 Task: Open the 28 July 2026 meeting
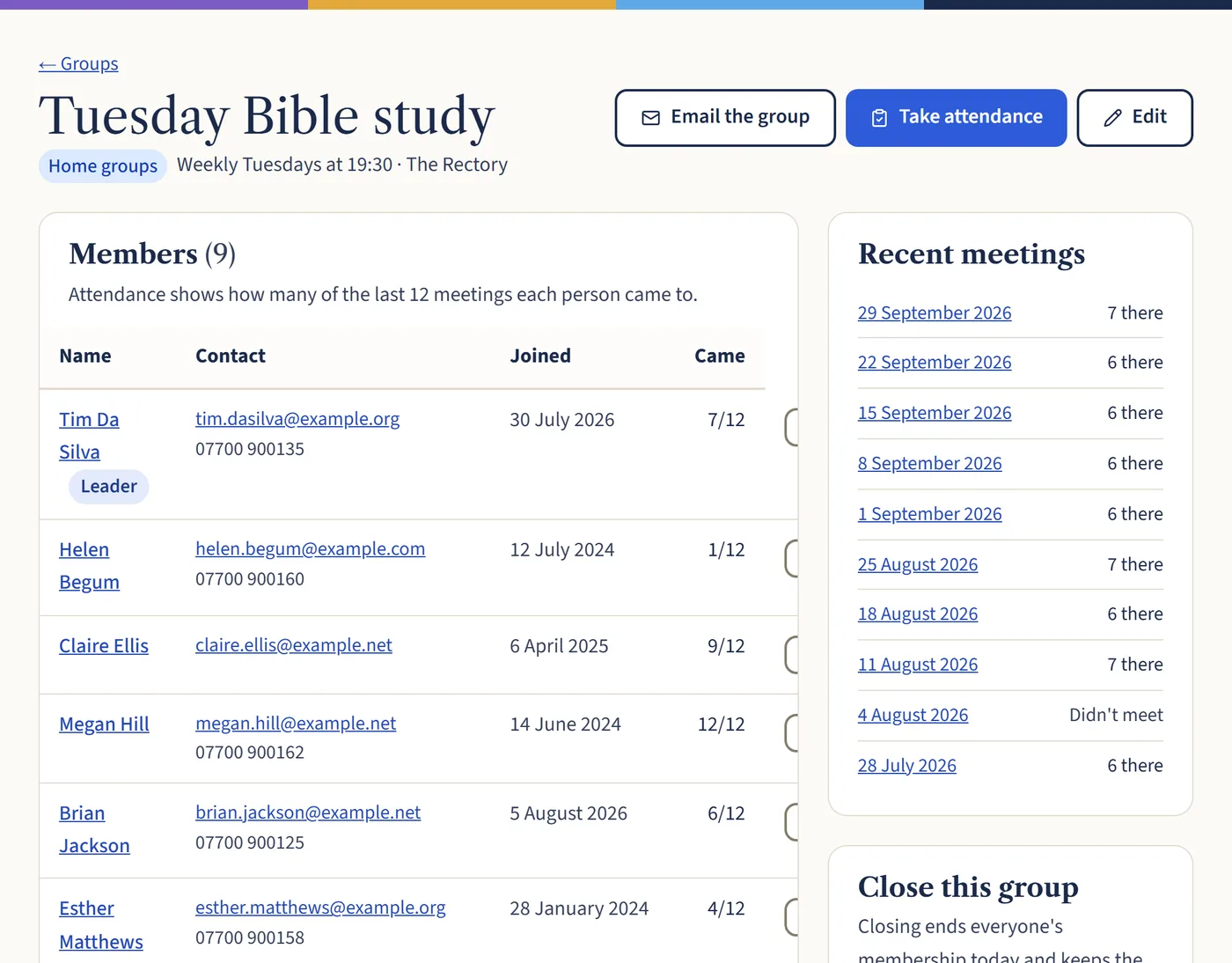[x=907, y=766]
